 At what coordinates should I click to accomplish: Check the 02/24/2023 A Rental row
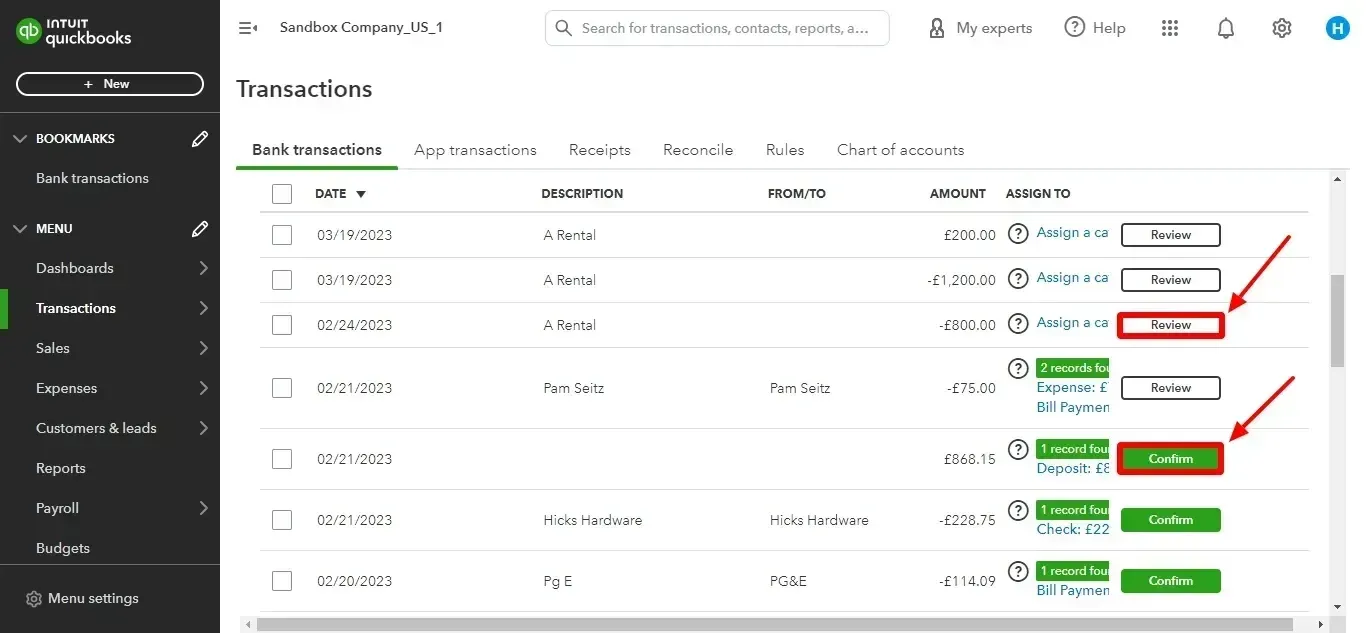tap(282, 325)
